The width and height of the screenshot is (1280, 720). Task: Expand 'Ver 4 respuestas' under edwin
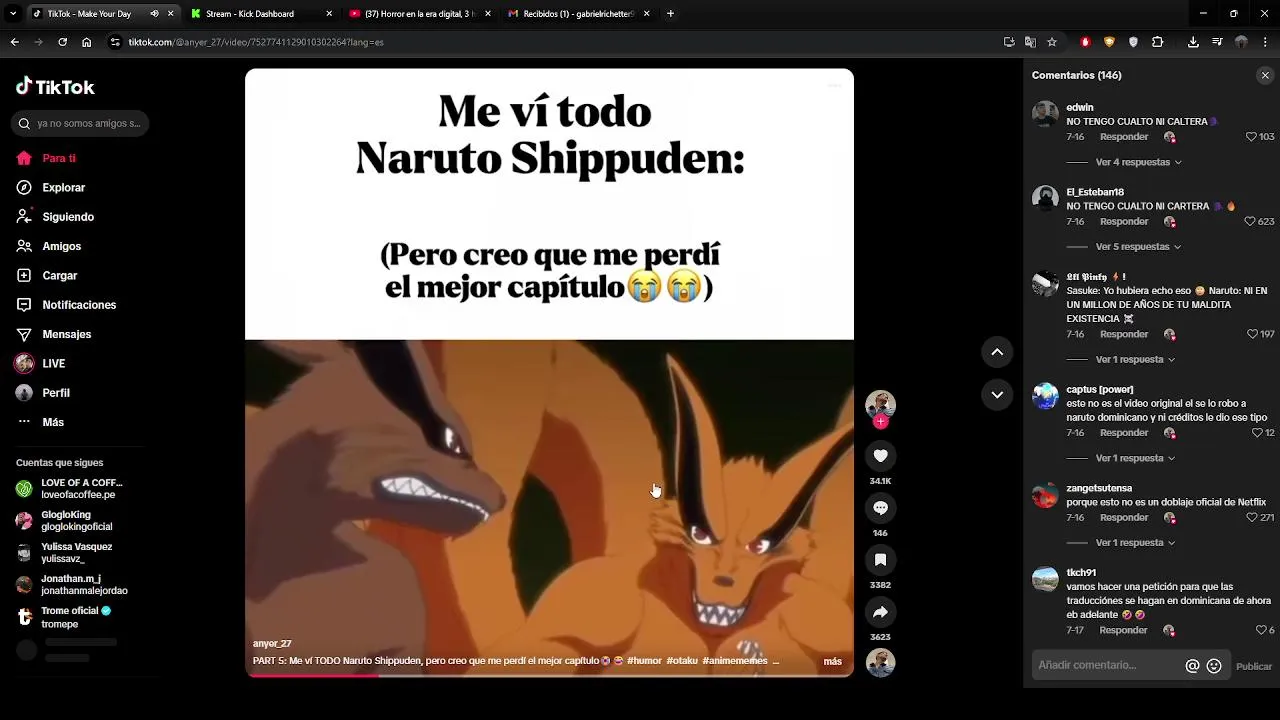point(1138,162)
